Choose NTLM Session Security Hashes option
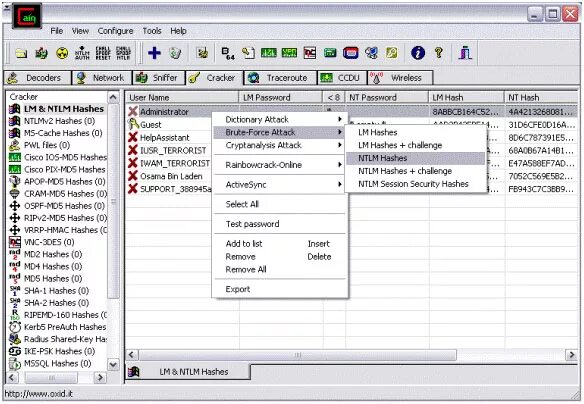Viewport: 584px width, 404px height. [416, 184]
